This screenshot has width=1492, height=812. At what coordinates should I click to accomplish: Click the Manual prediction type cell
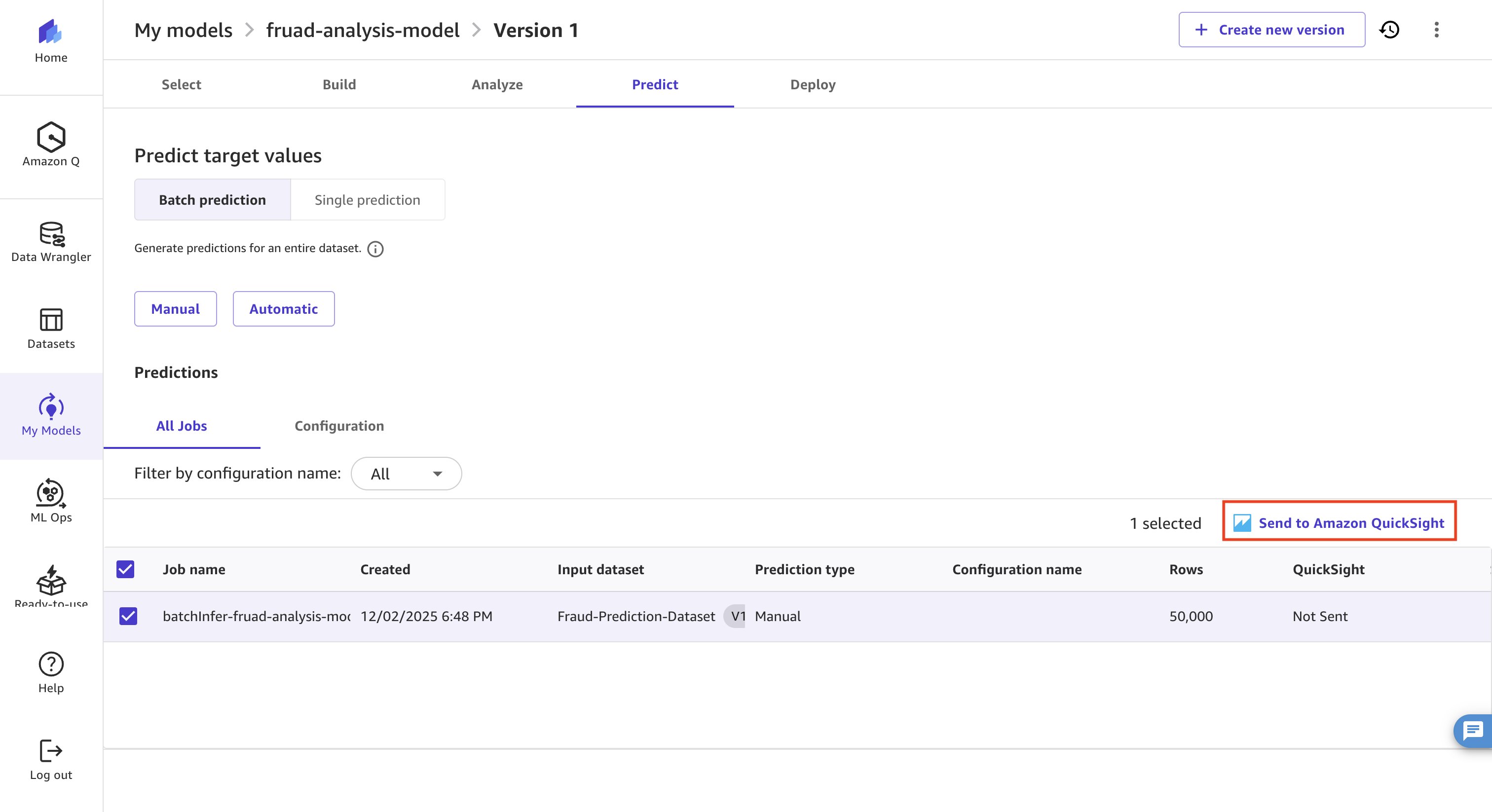(x=778, y=616)
